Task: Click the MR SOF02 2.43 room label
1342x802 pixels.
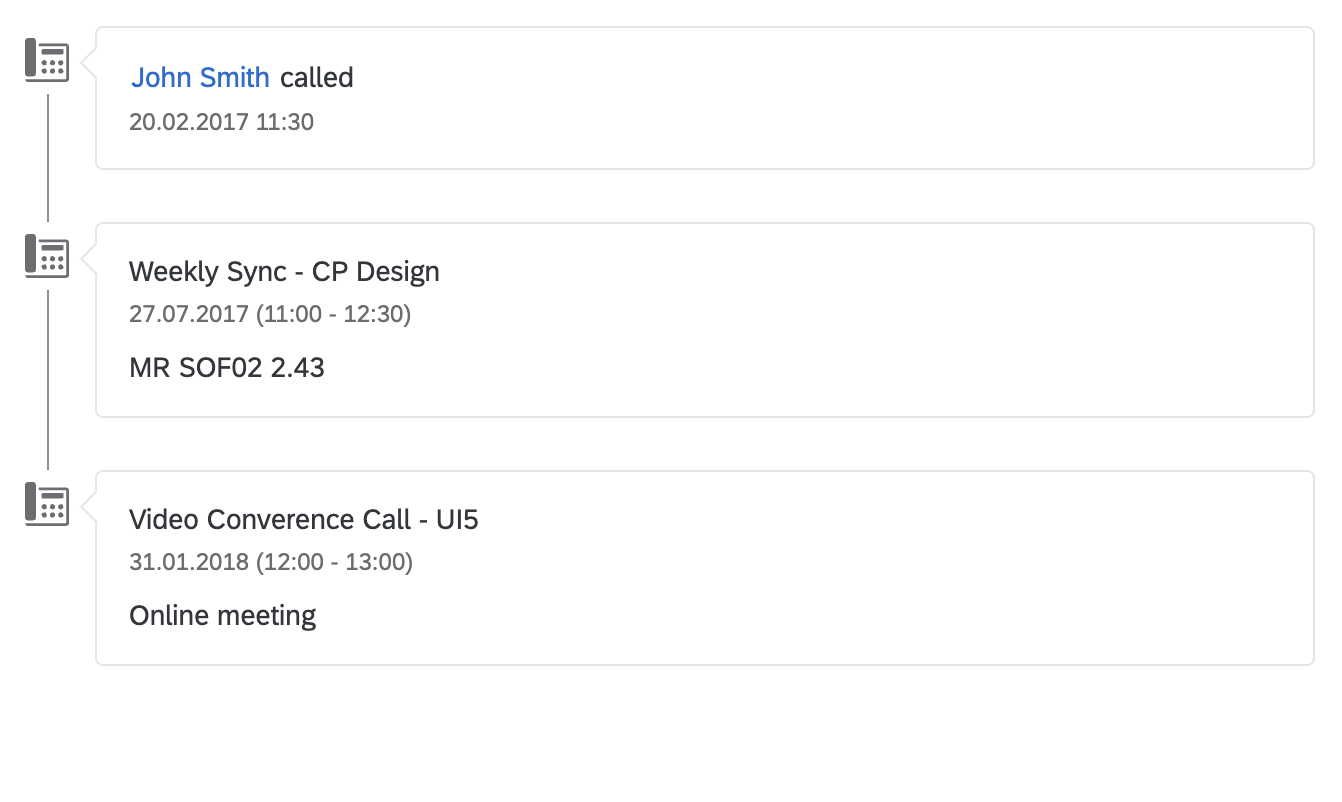Action: pos(226,367)
